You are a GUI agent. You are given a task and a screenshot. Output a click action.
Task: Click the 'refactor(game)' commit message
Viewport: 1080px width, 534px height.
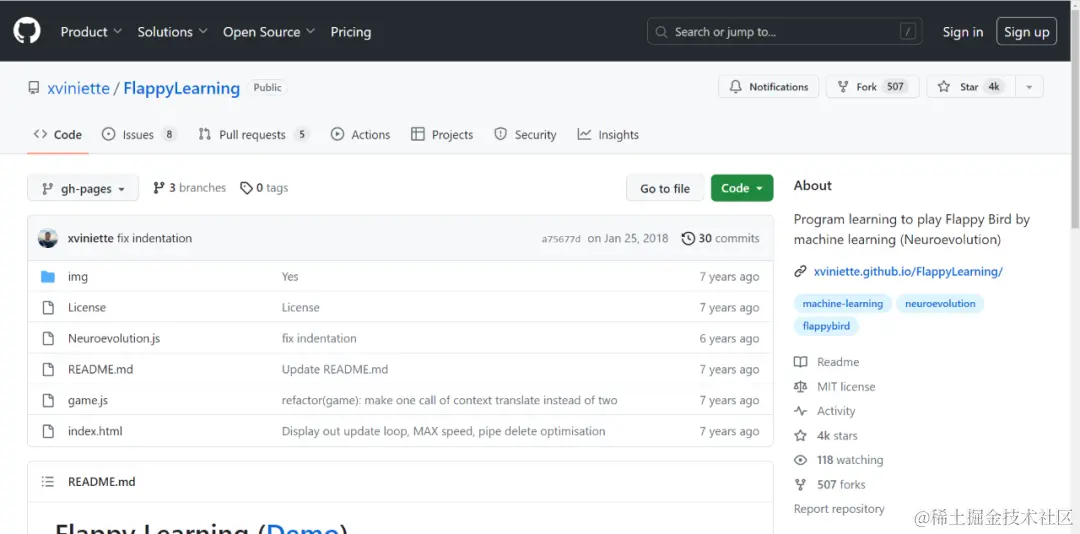pyautogui.click(x=449, y=400)
